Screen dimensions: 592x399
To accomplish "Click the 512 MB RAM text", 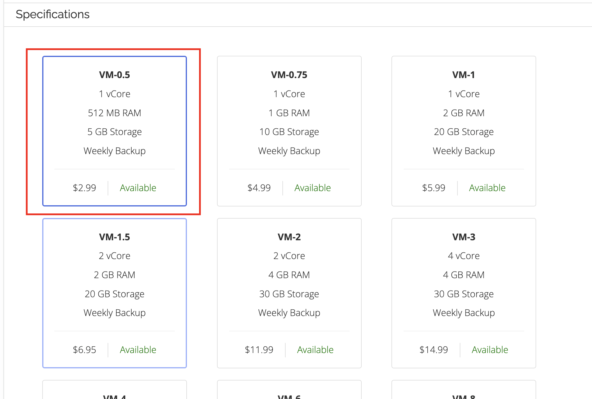I will tap(114, 113).
